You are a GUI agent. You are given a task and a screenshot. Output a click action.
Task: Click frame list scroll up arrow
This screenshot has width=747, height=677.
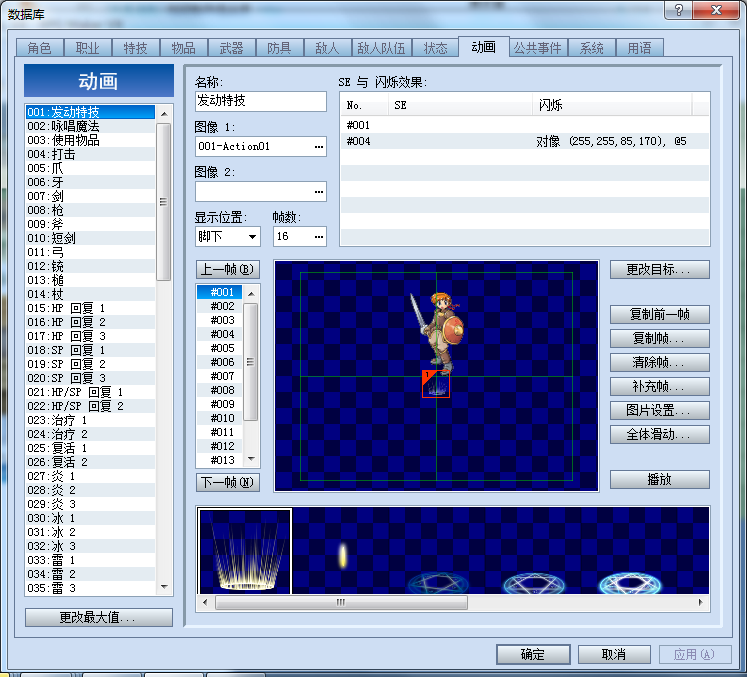click(251, 293)
